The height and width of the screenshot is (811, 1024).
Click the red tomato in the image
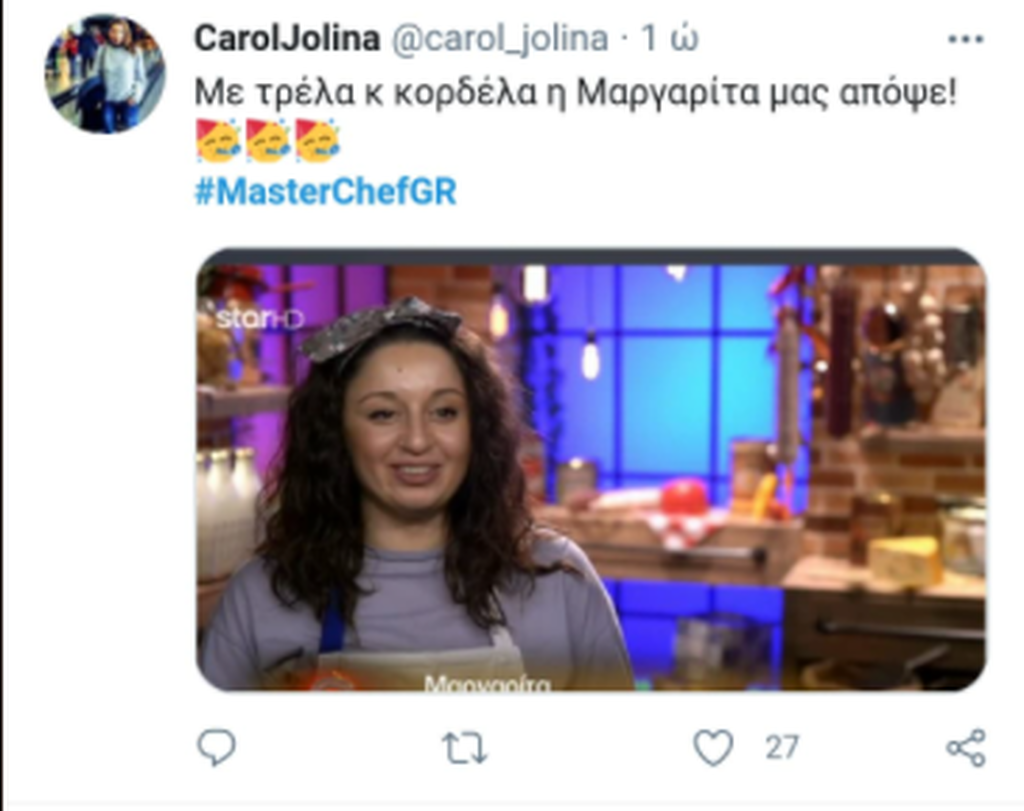(x=683, y=496)
